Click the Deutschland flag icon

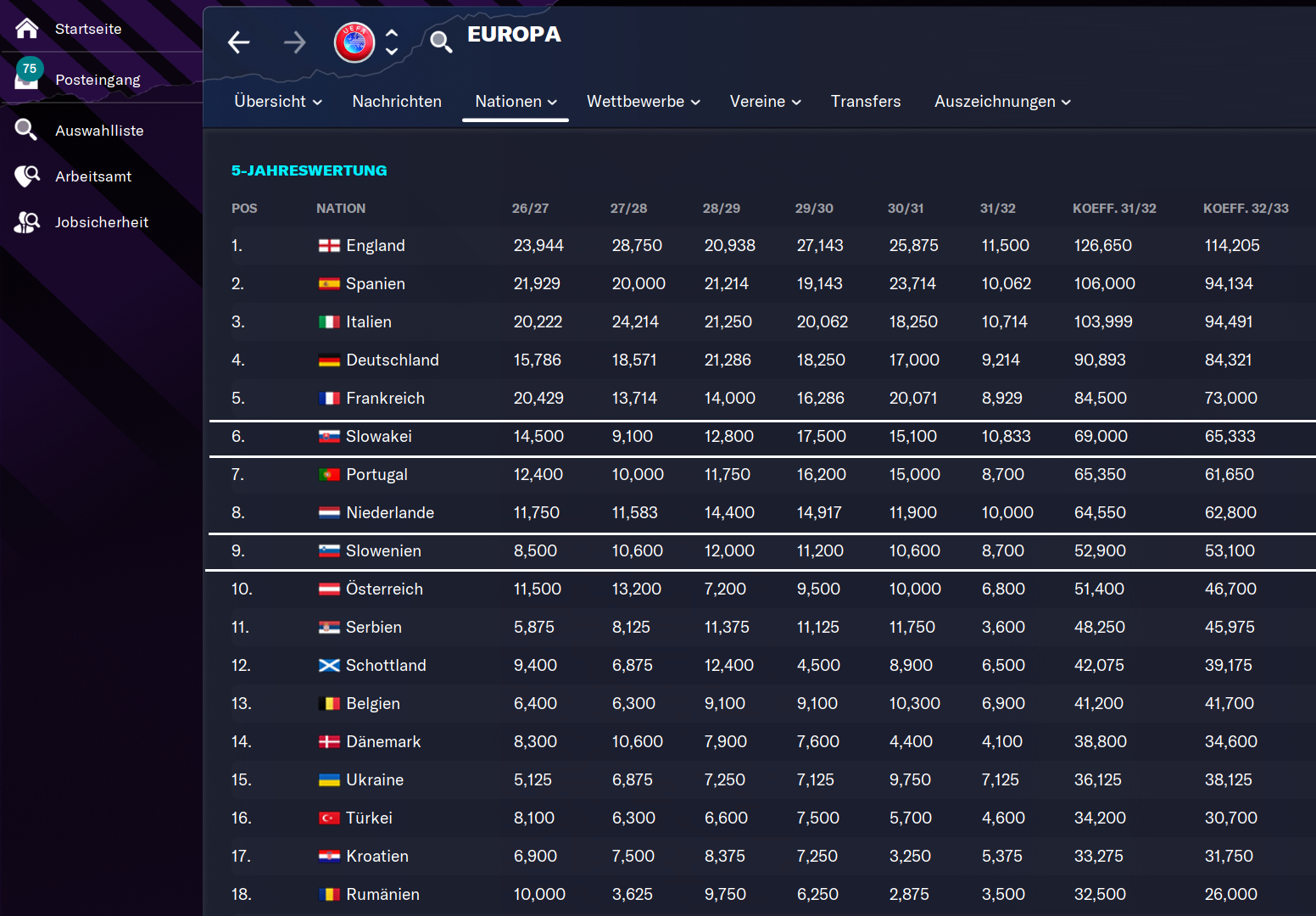point(329,360)
